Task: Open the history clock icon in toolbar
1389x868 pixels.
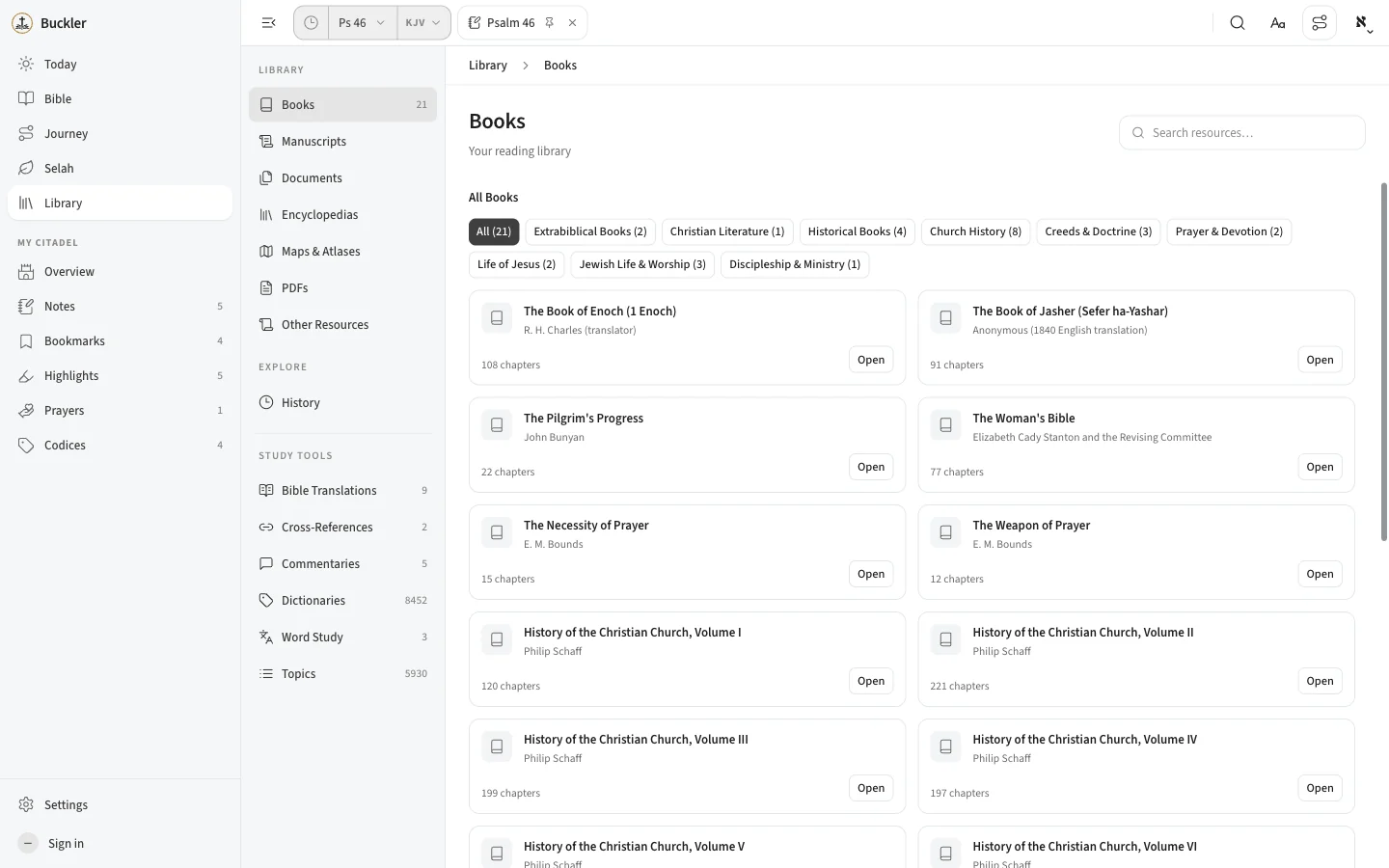Action: pos(311,23)
